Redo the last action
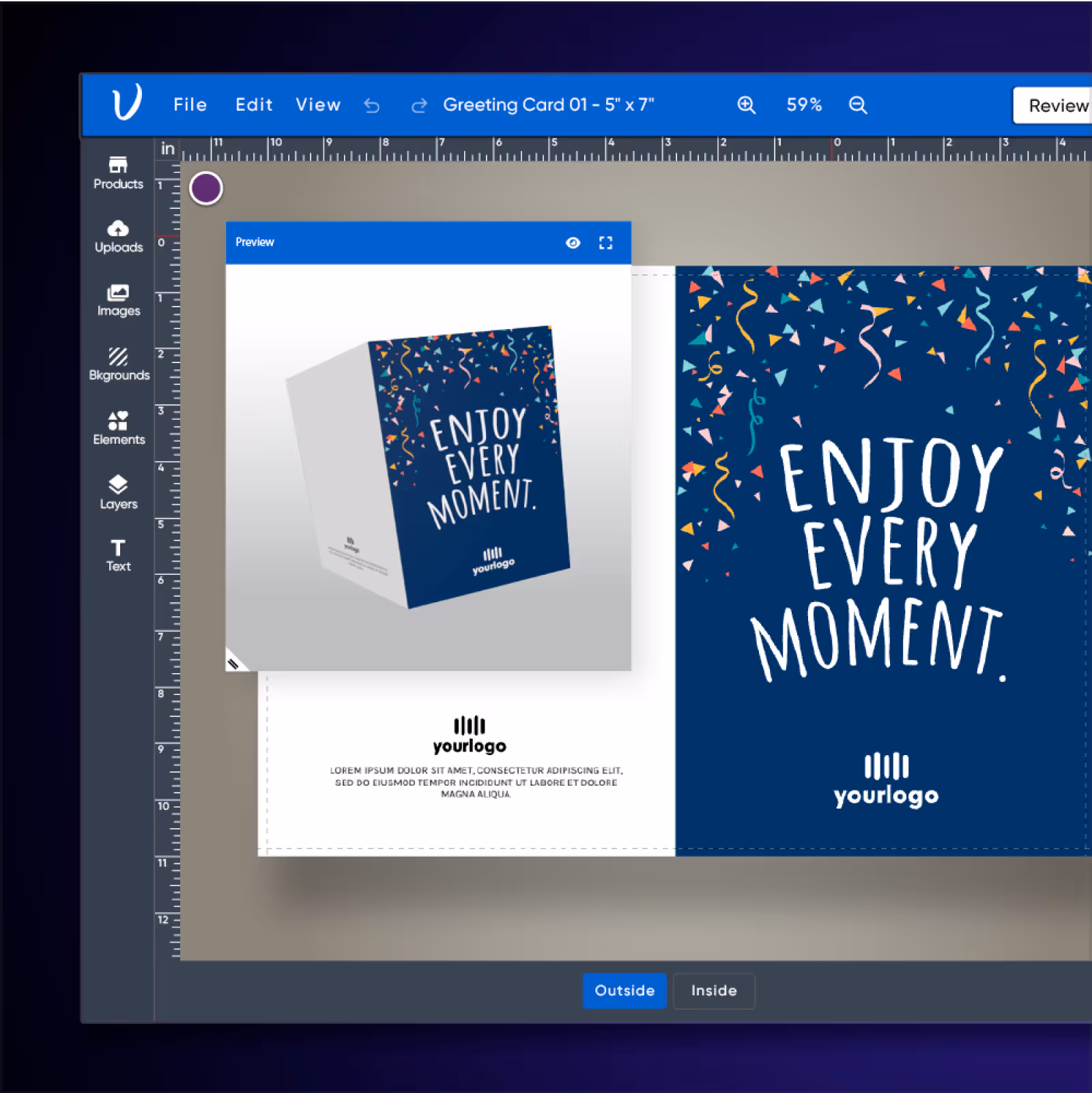 [418, 104]
